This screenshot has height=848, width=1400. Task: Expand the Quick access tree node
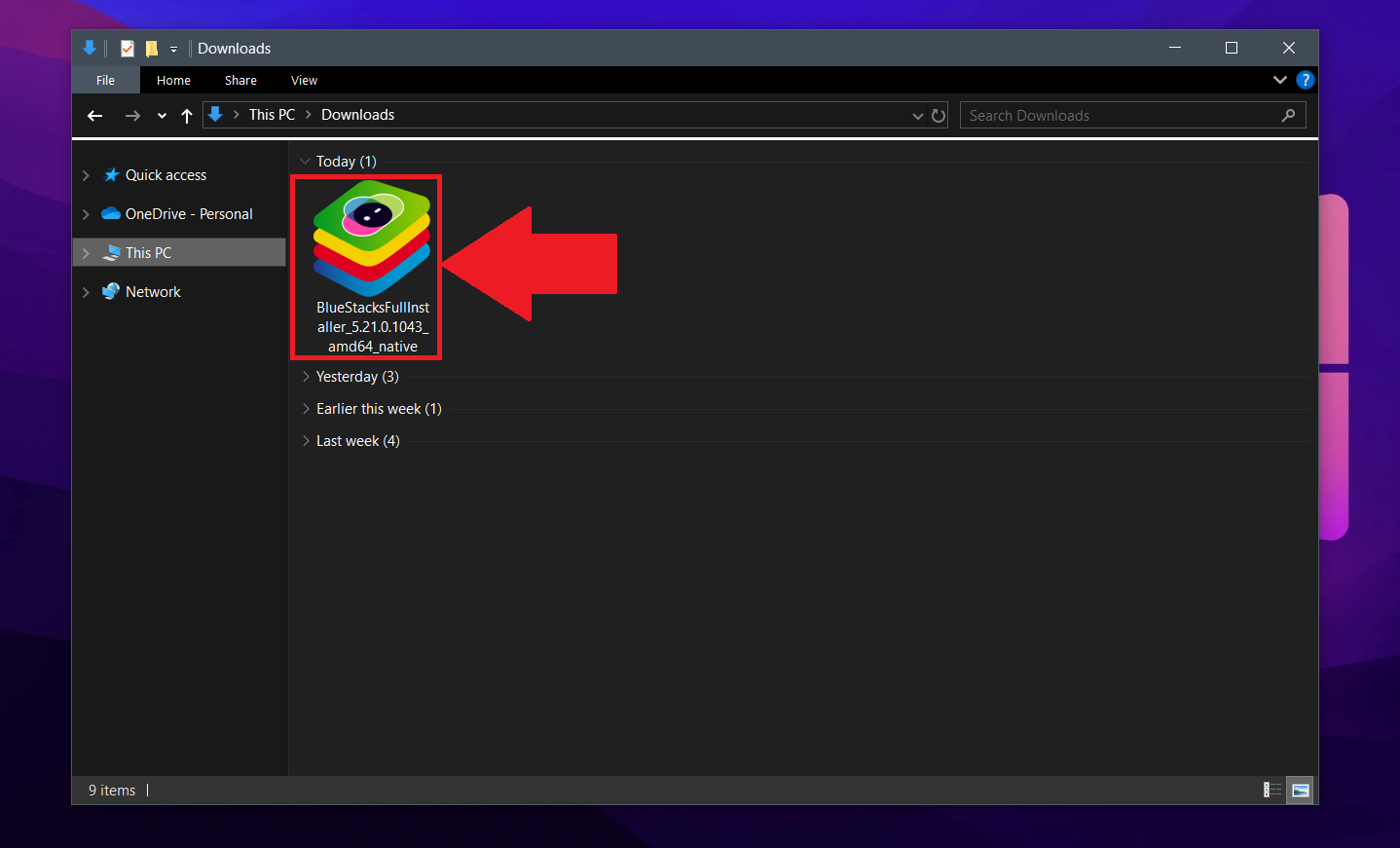tap(86, 175)
